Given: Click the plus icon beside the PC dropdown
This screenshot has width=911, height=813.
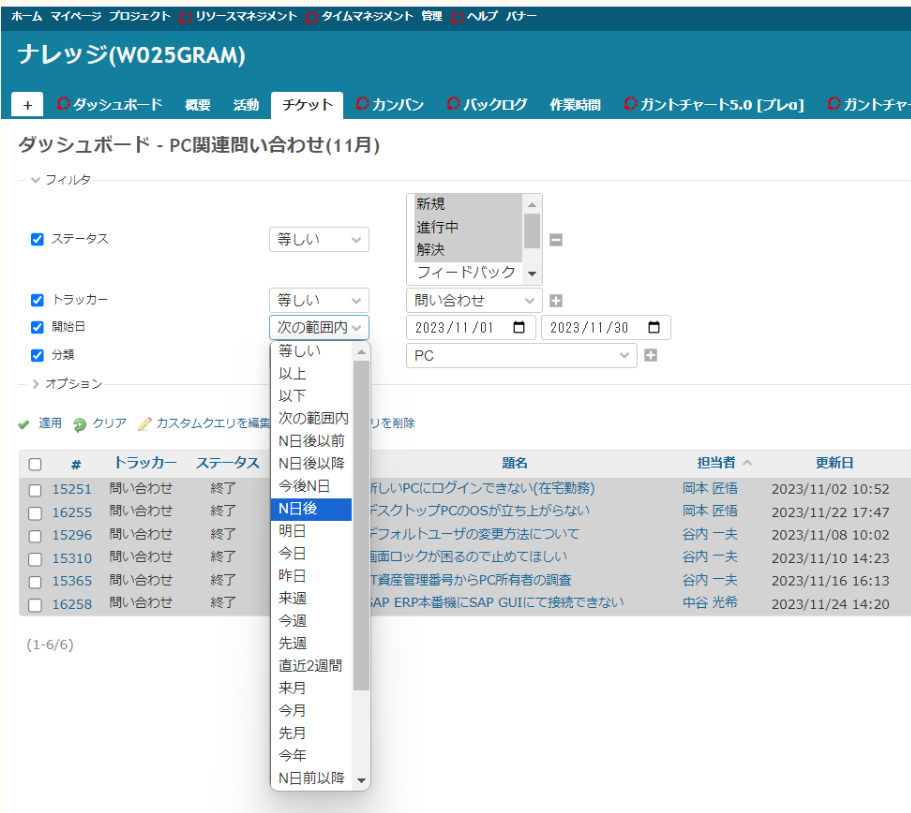Looking at the screenshot, I should (x=650, y=355).
